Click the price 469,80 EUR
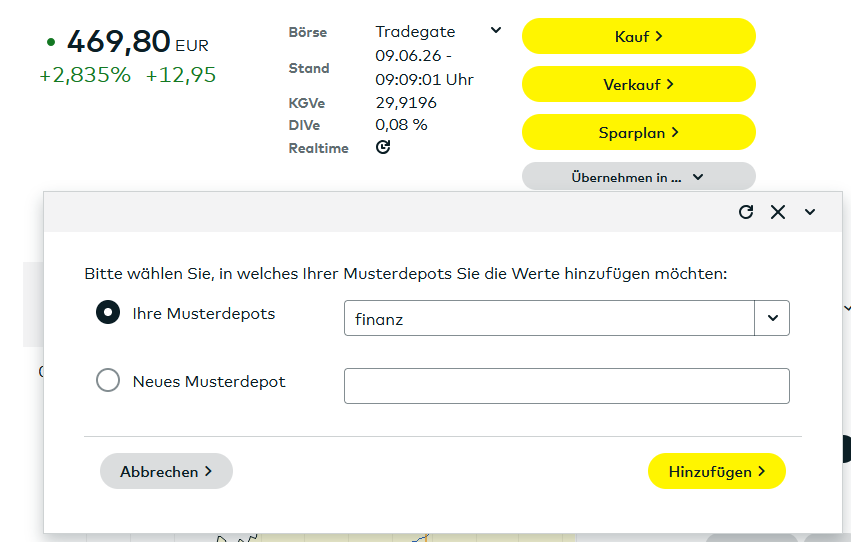Viewport: 851px width, 542px height. click(x=138, y=42)
